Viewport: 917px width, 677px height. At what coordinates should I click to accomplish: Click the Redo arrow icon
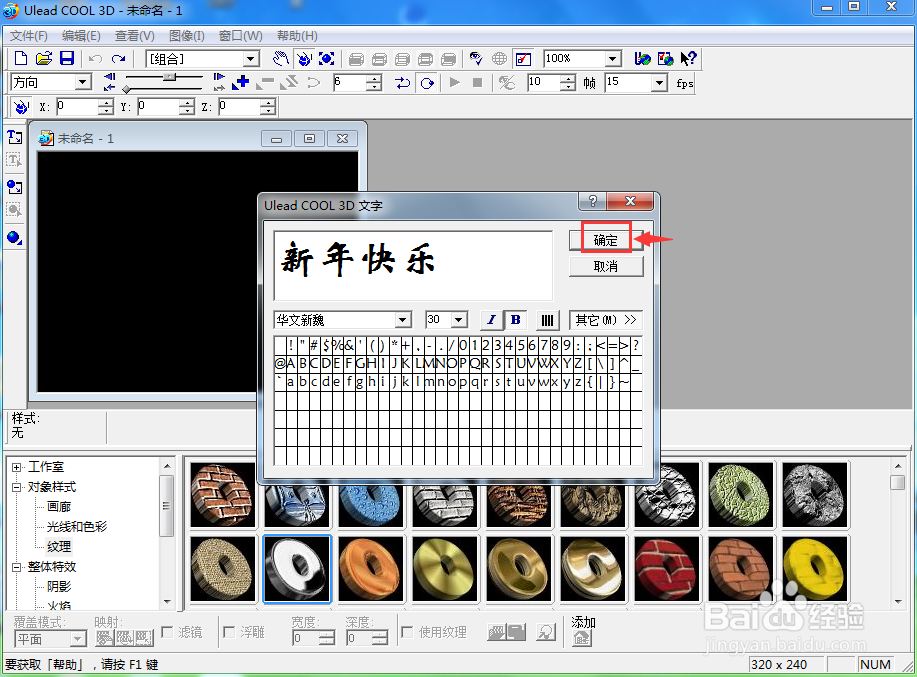[x=119, y=58]
